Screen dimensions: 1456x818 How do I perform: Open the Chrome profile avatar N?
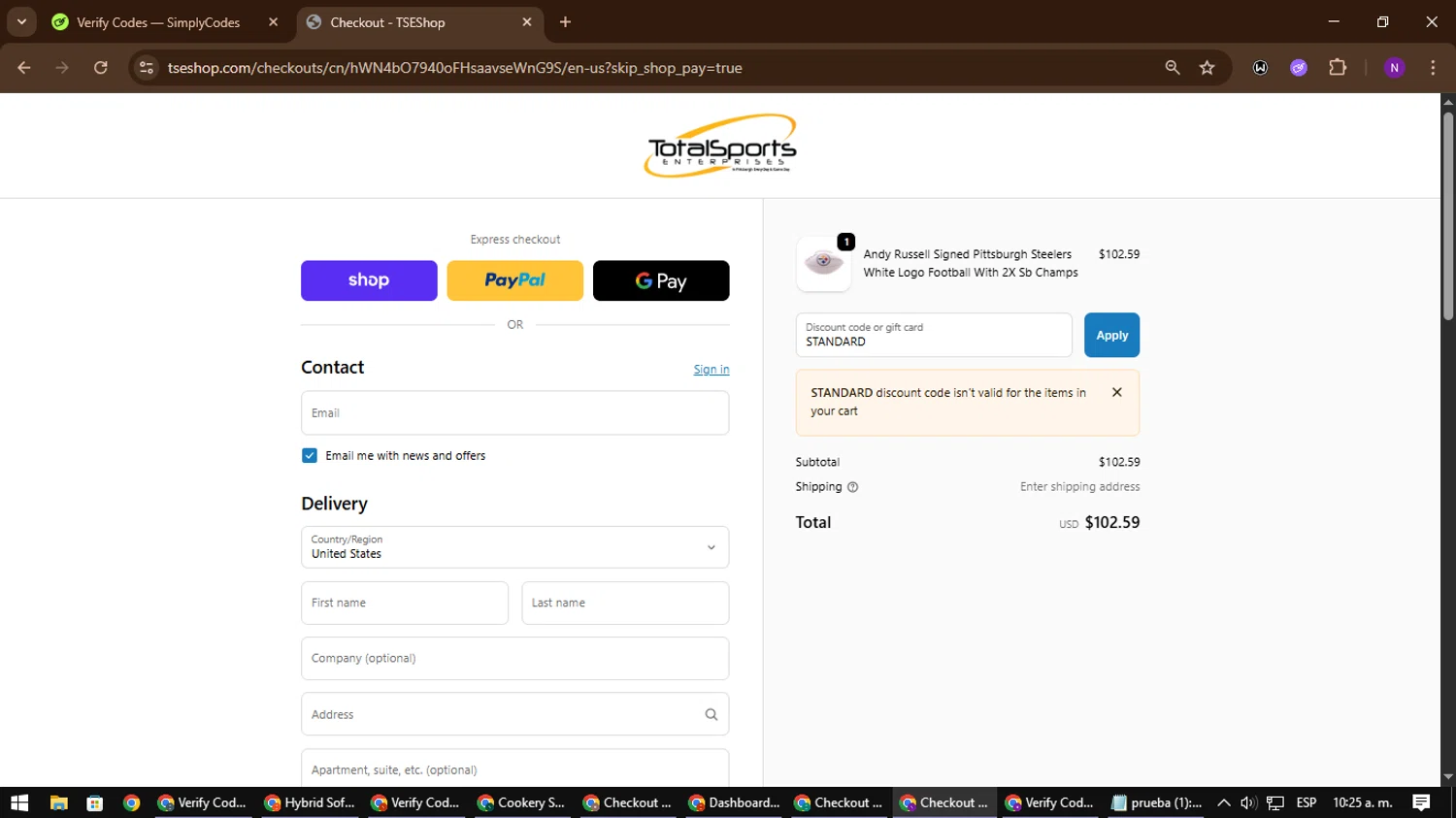point(1394,68)
